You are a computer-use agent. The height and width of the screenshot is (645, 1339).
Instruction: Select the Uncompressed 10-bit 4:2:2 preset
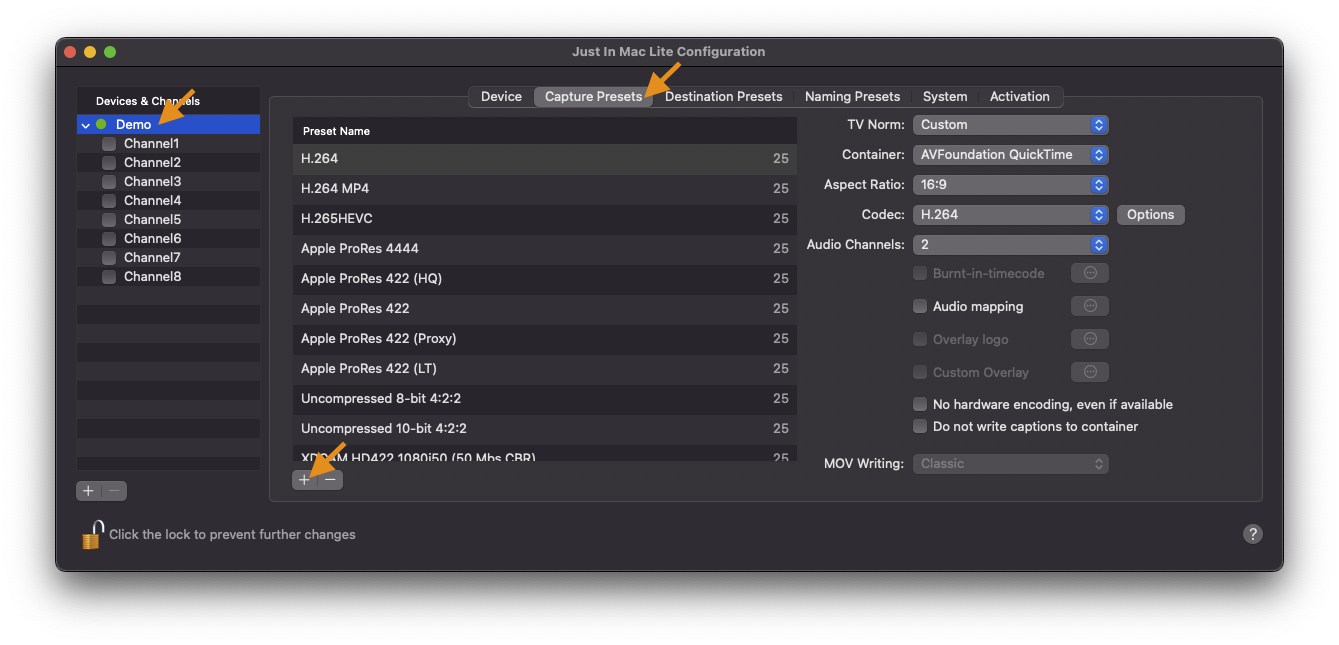pyautogui.click(x=545, y=429)
